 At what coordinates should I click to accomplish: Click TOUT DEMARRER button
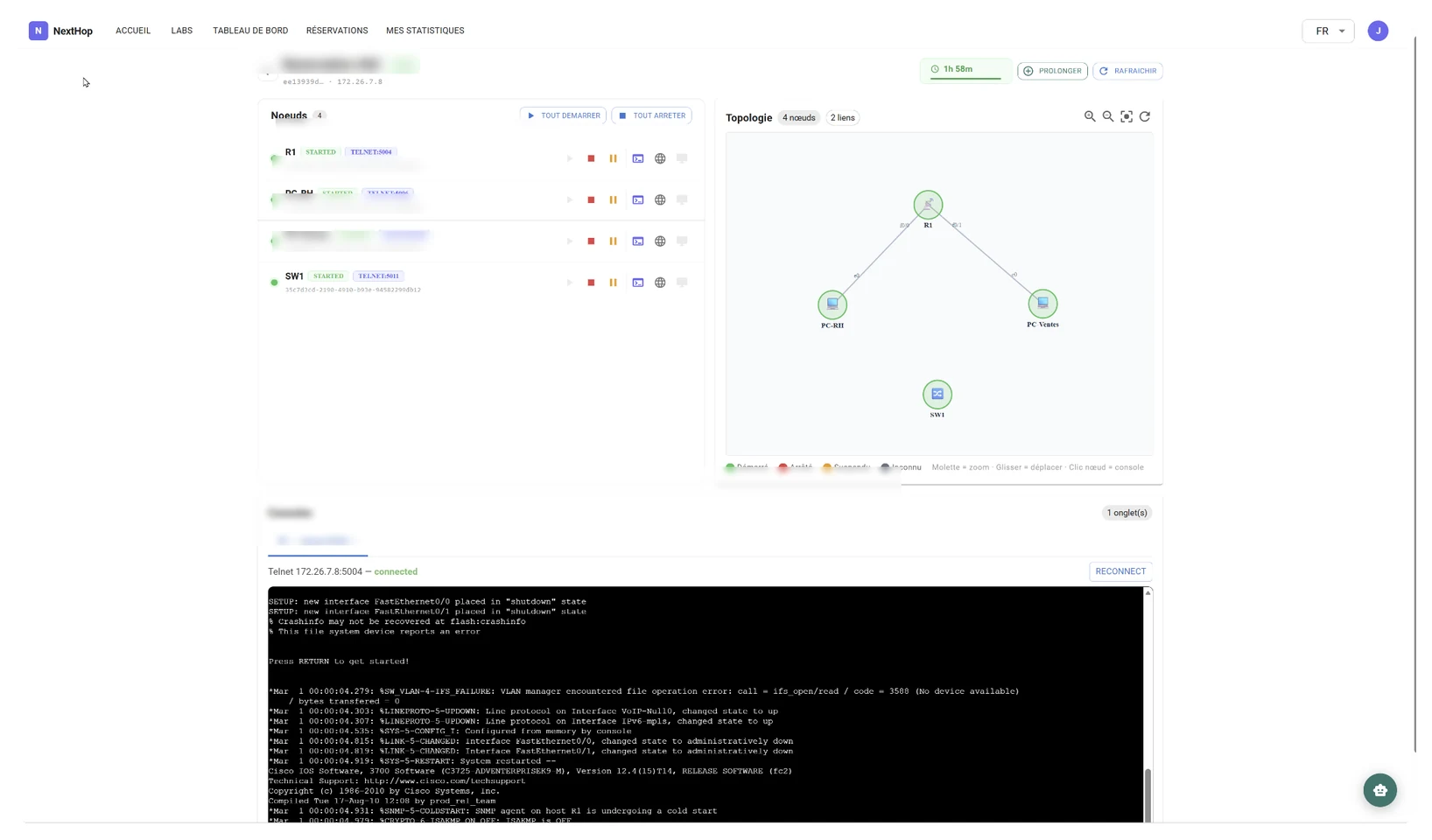pos(563,115)
